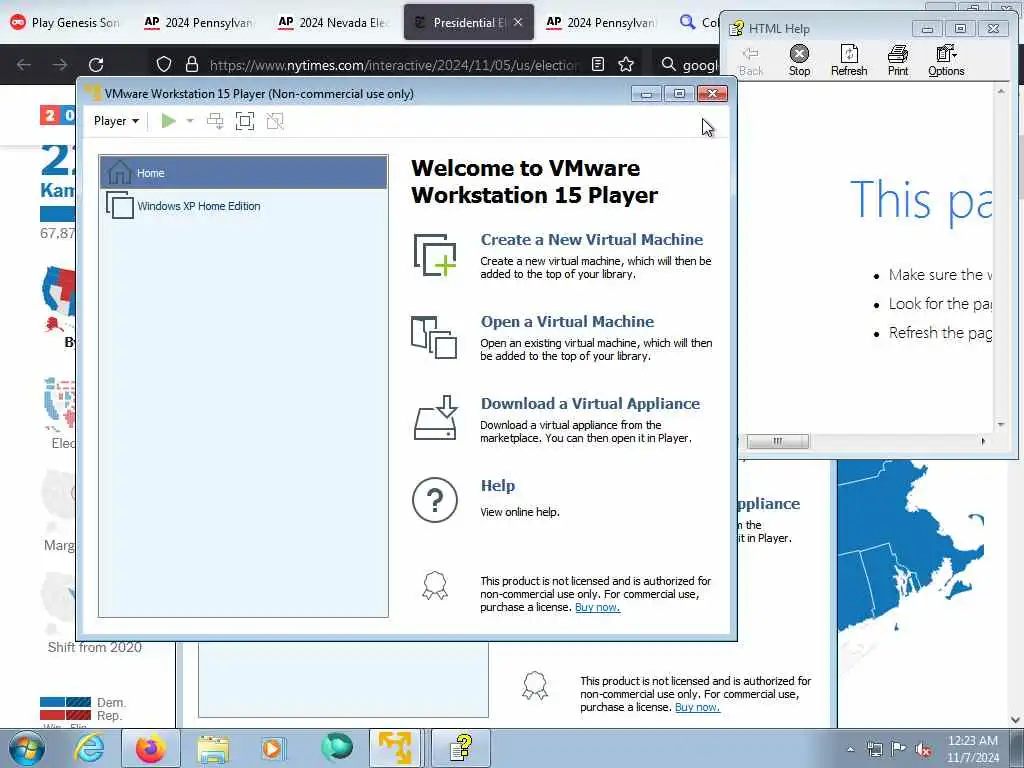This screenshot has width=1024, height=768.
Task: Select Windows XP Home Edition virtual machine
Action: pyautogui.click(x=244, y=206)
